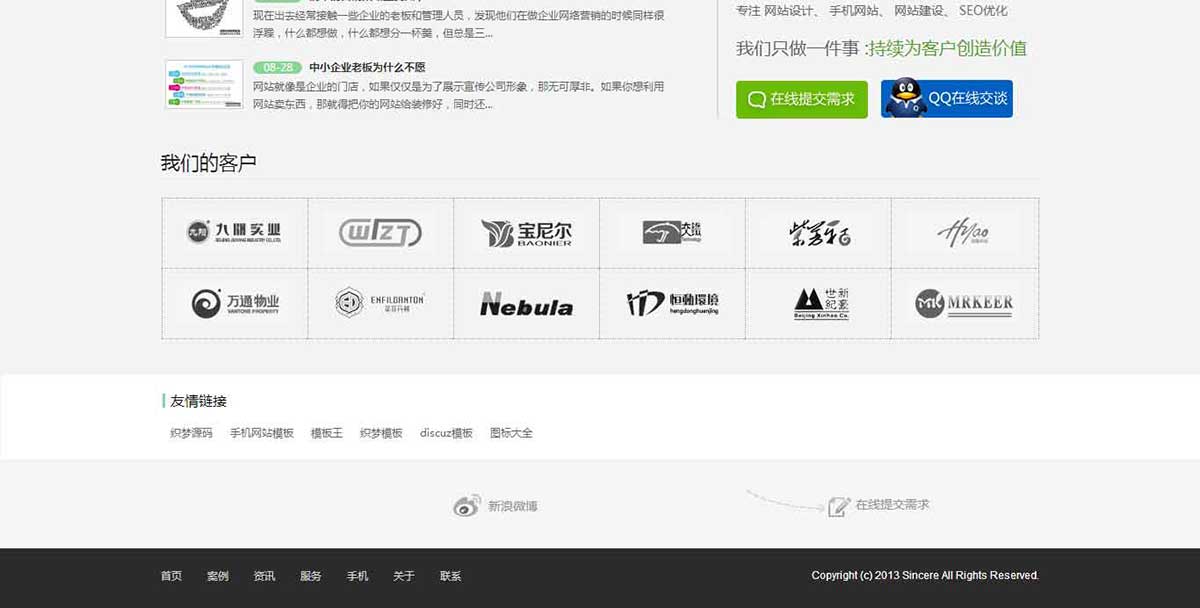Click the word-cloud article thumbnail
The width and height of the screenshot is (1200, 608).
coord(204,18)
